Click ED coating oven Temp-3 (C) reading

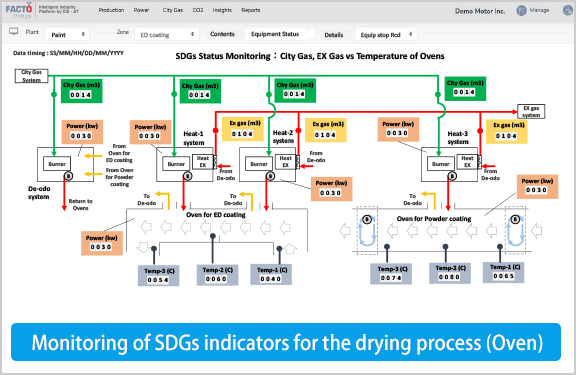point(158,275)
